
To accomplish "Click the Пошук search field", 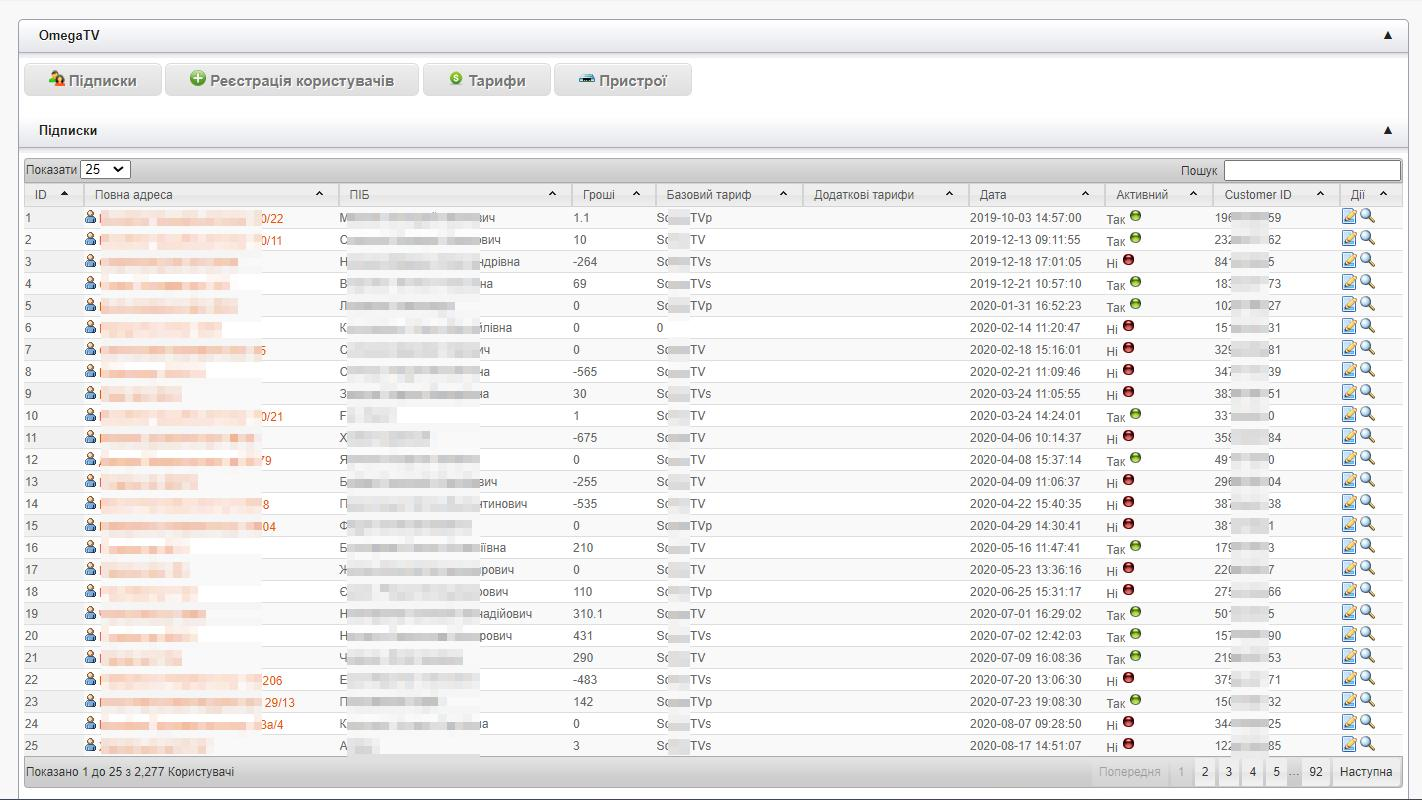I will (1312, 171).
